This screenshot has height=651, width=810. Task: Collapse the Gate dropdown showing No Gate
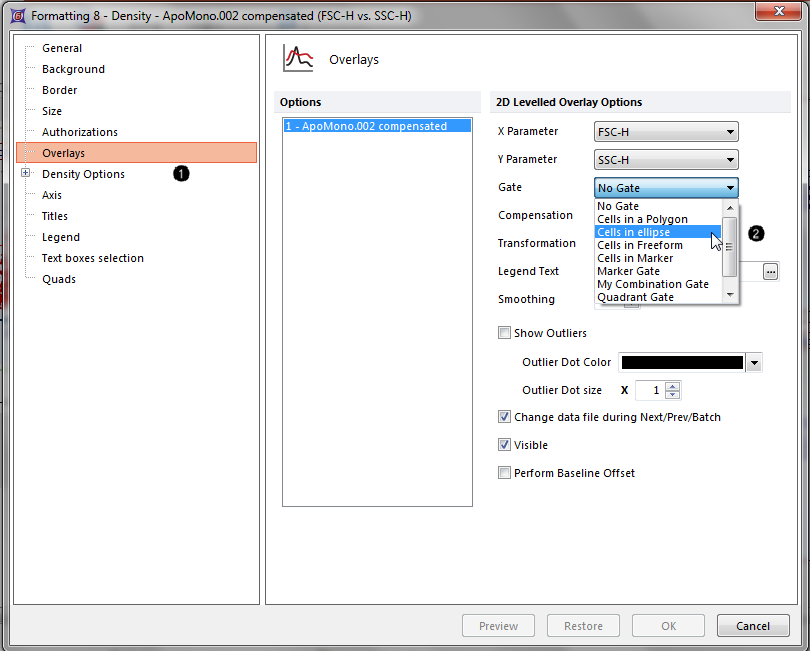click(x=731, y=188)
